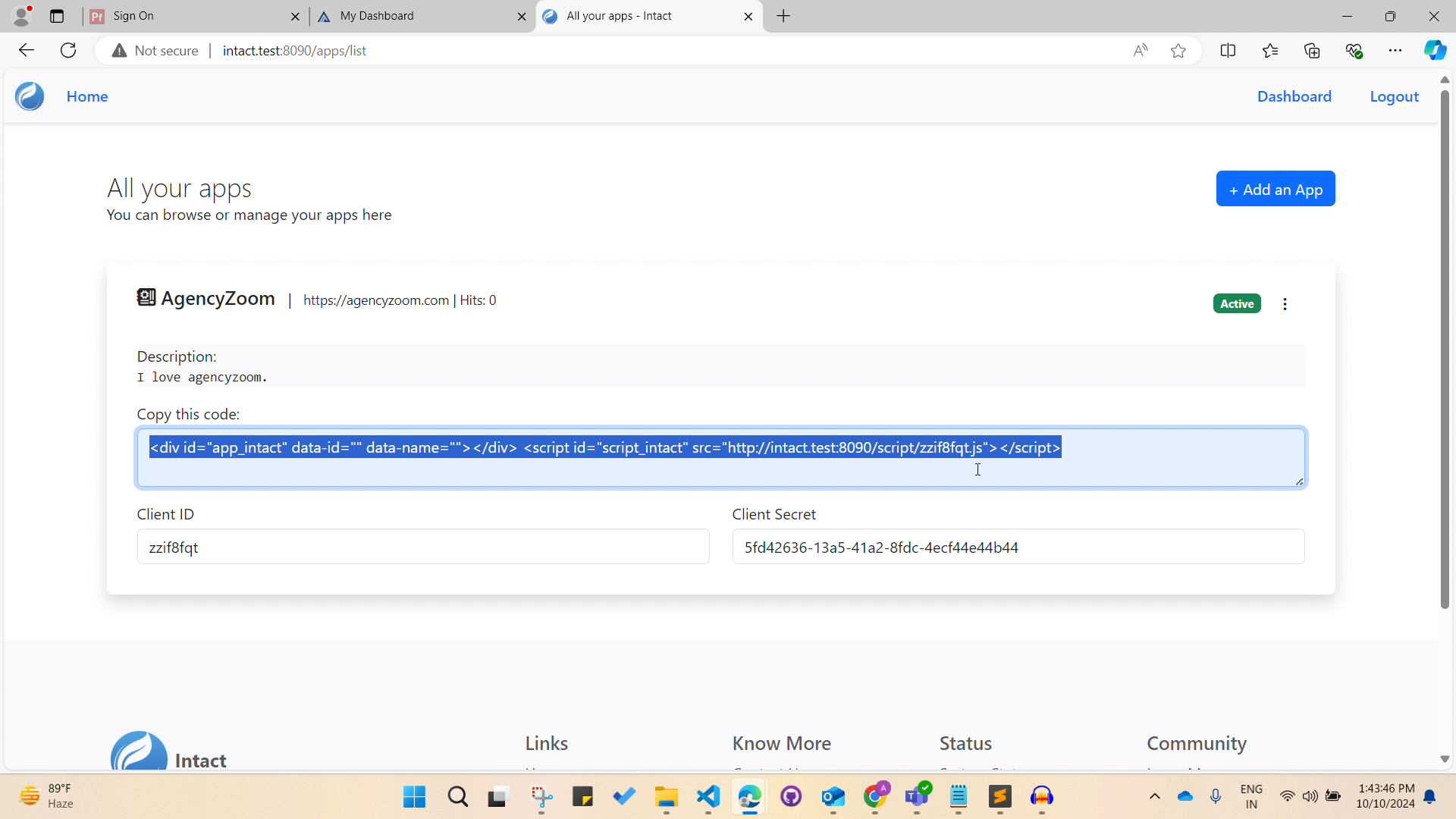Switch to the My Dashboard tab
Screen dimensions: 1456x819
(421, 16)
